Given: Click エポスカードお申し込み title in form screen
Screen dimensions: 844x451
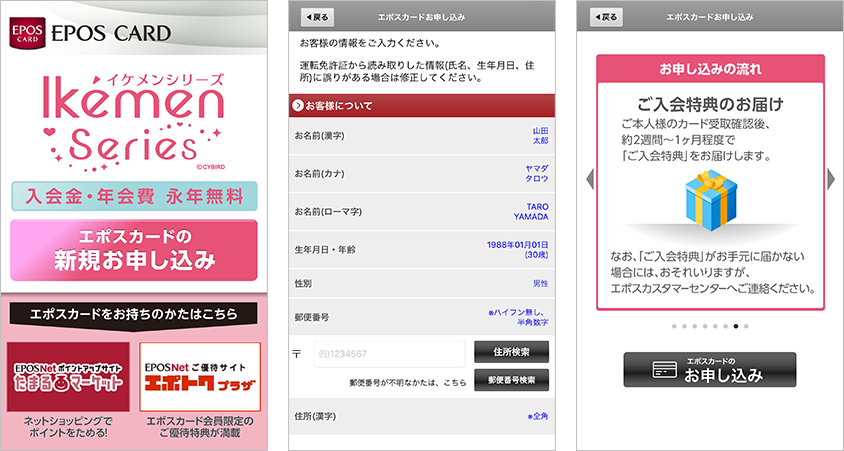Looking at the screenshot, I should 421,17.
